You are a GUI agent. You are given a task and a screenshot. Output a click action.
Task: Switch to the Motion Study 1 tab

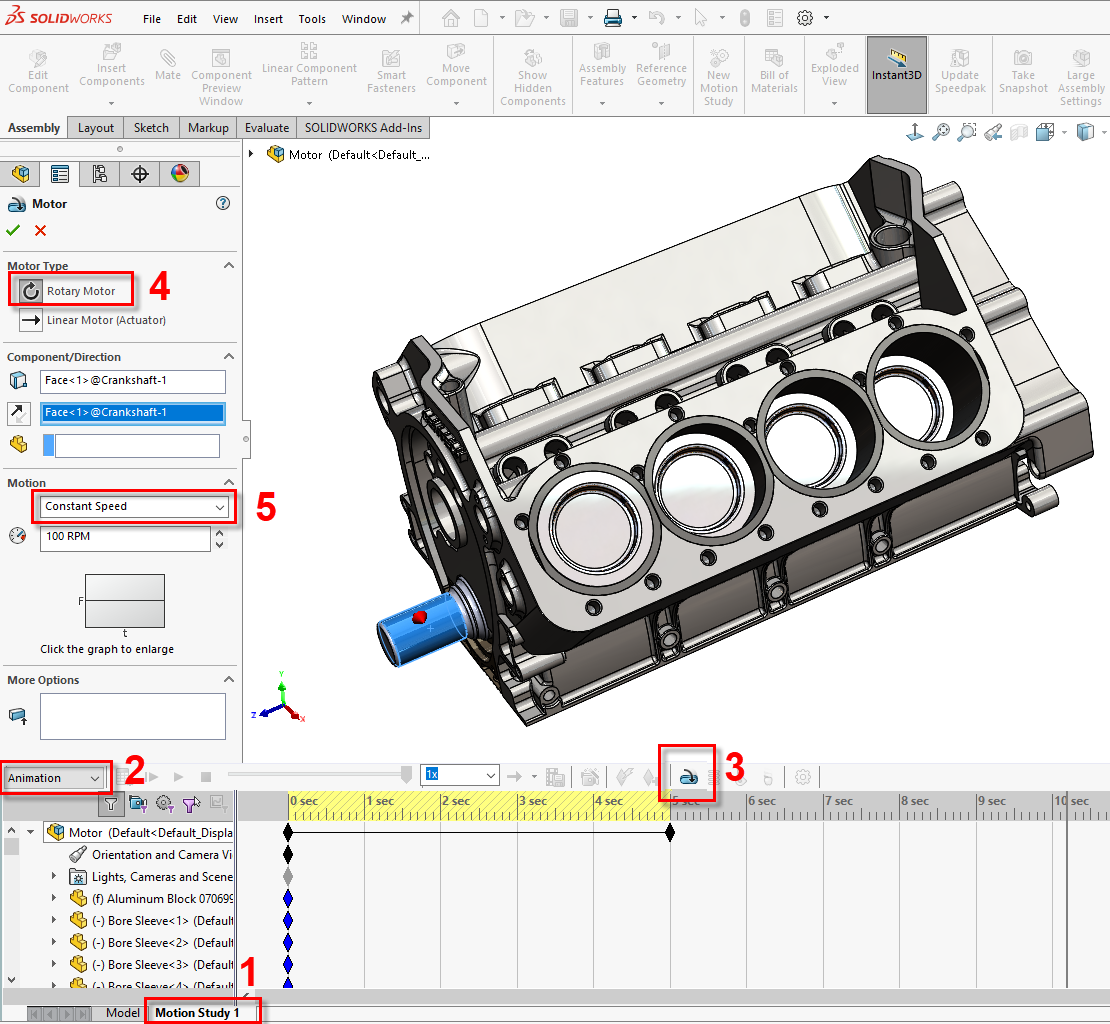pos(202,1012)
